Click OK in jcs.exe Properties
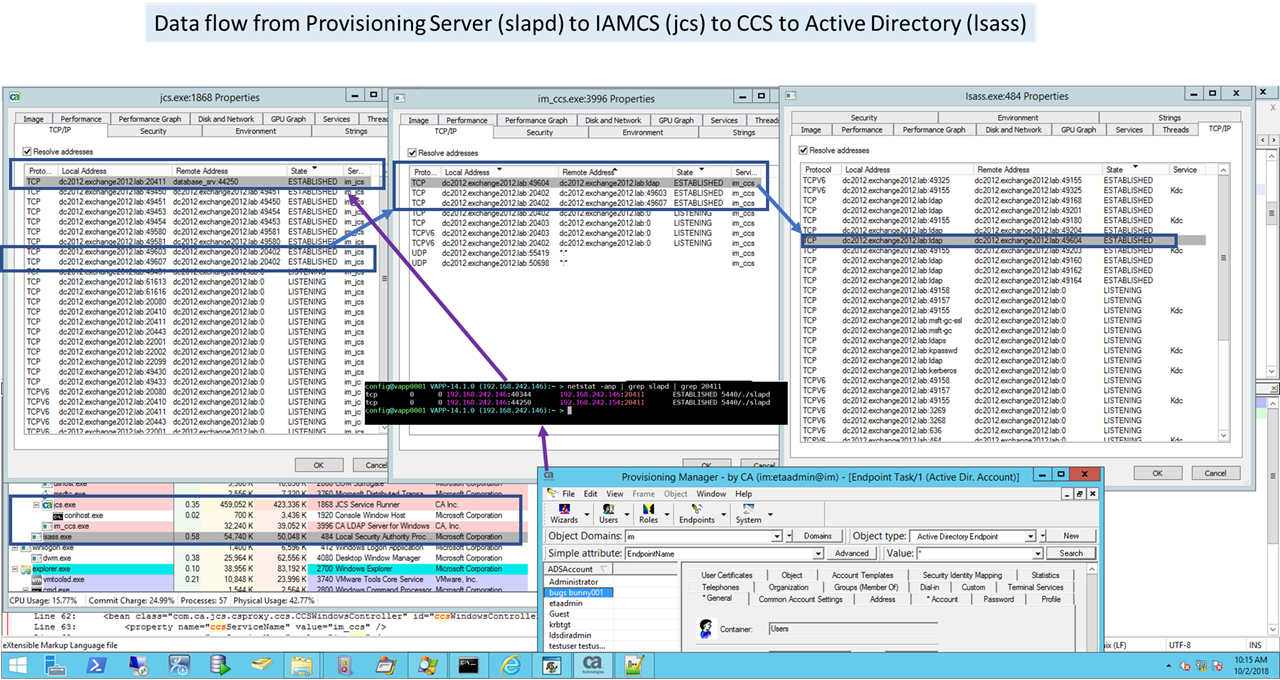 point(318,465)
